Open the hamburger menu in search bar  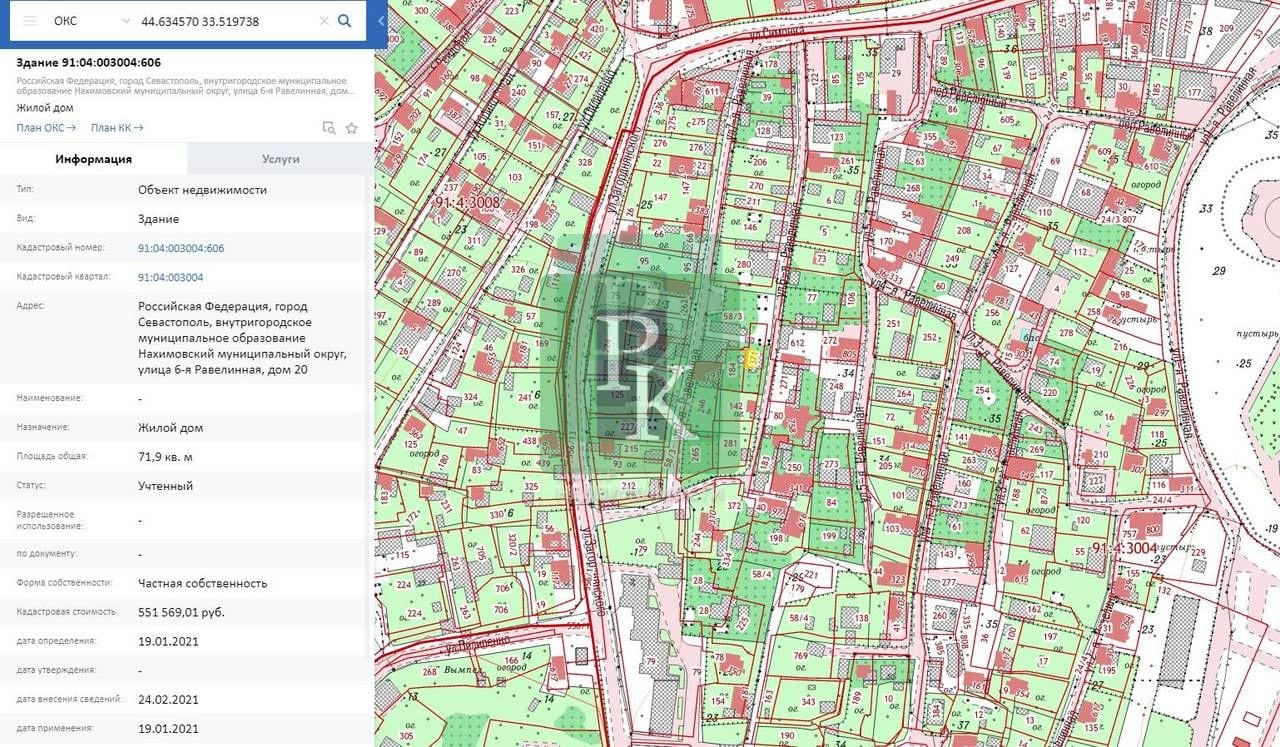point(30,21)
